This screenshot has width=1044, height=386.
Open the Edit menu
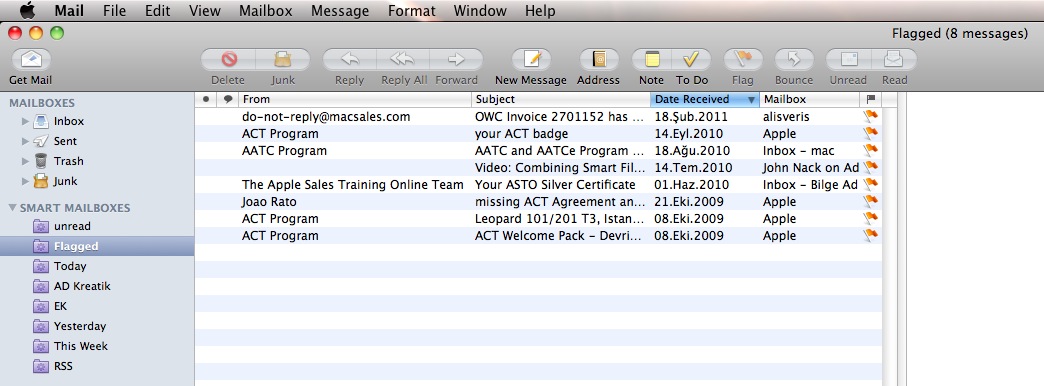(x=158, y=11)
